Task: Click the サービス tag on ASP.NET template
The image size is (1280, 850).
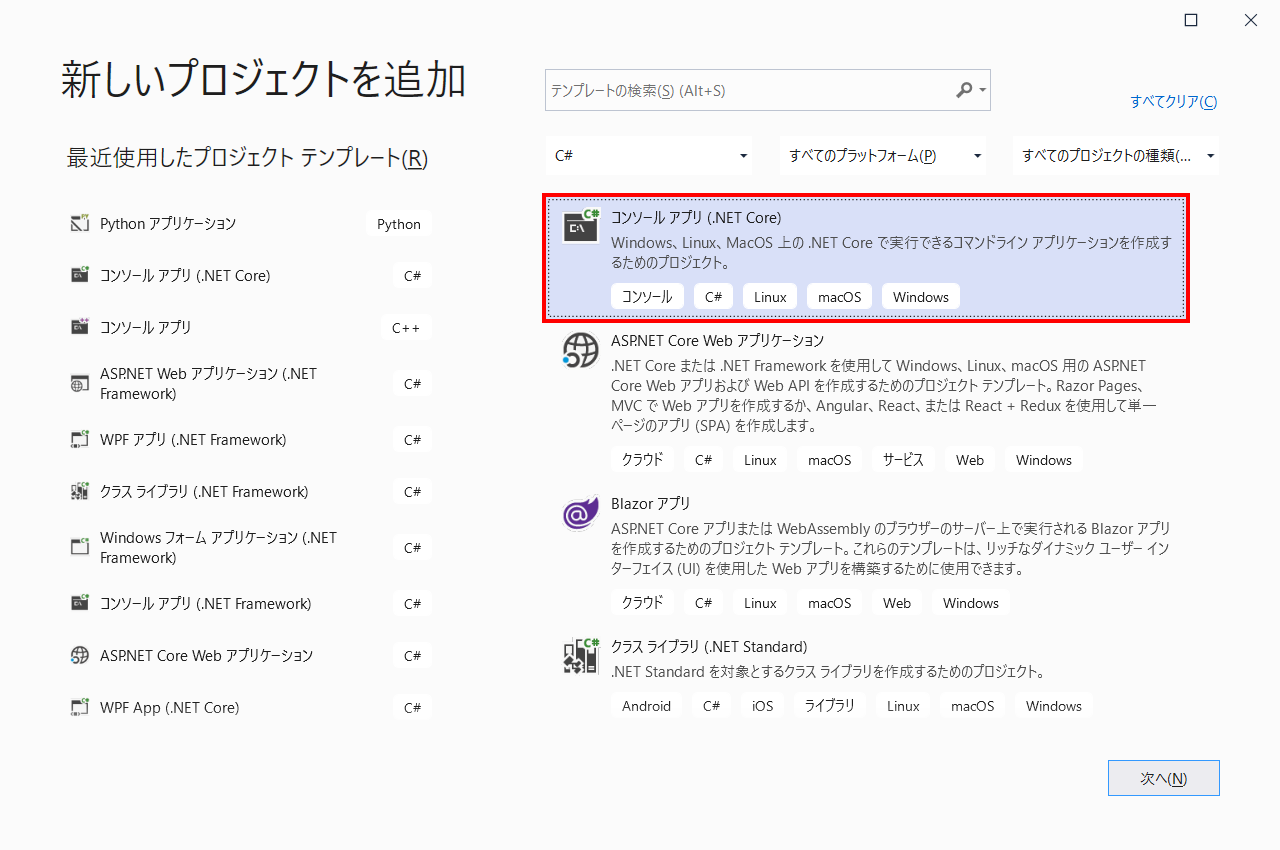Action: (x=903, y=460)
